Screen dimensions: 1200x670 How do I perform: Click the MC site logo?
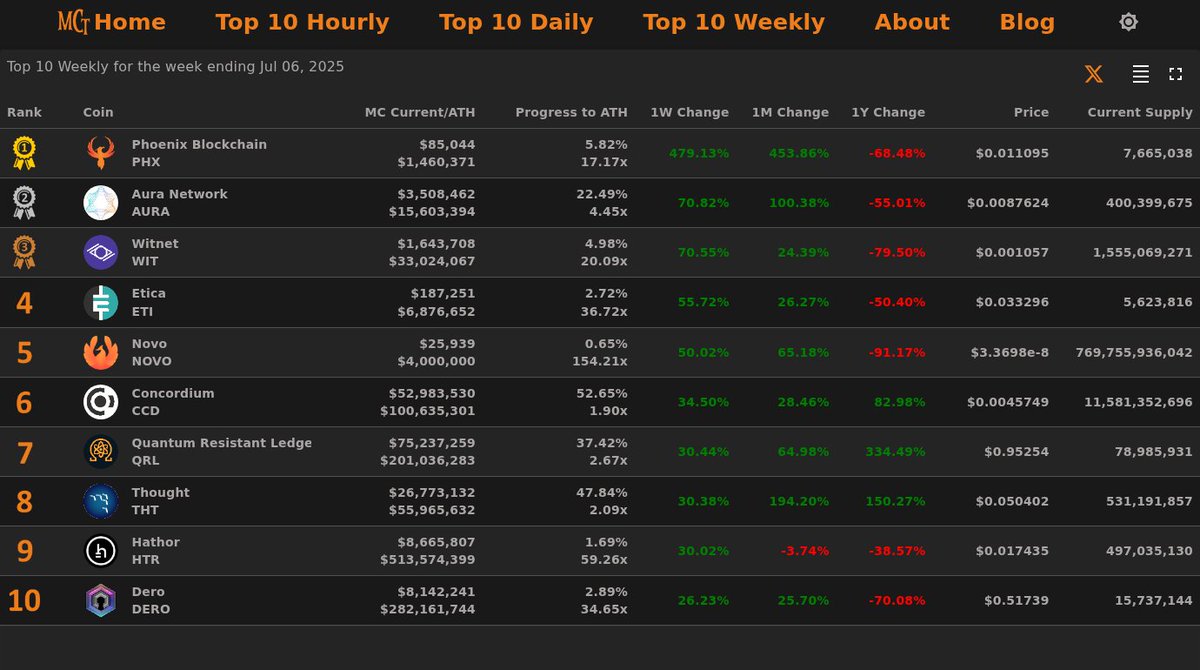[x=74, y=22]
